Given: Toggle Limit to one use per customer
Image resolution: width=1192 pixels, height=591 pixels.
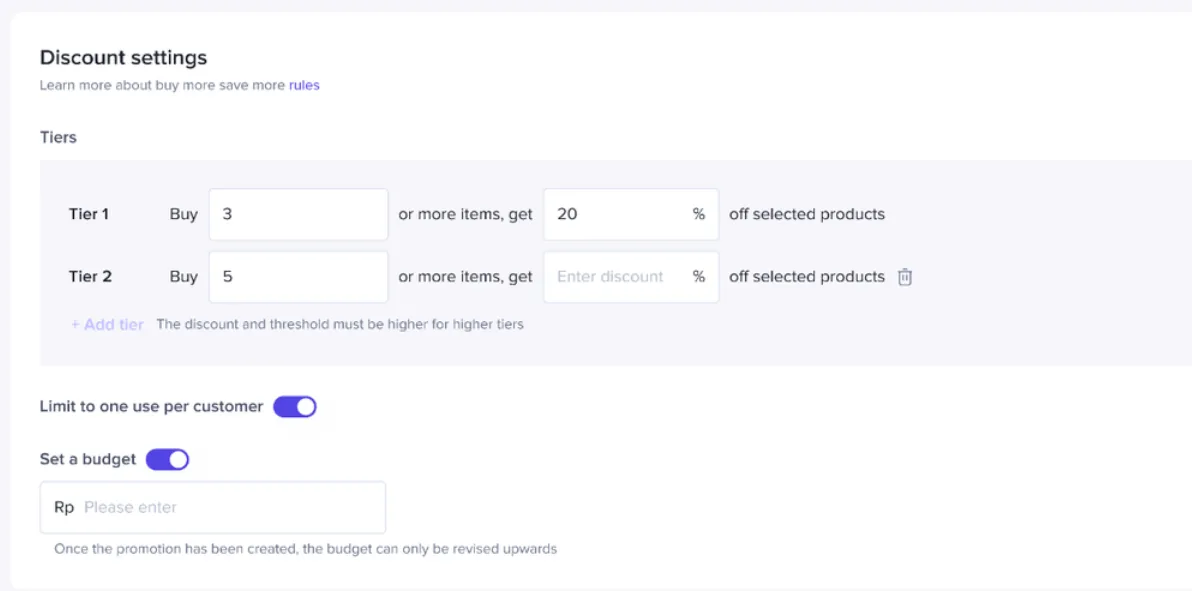Looking at the screenshot, I should pos(295,407).
